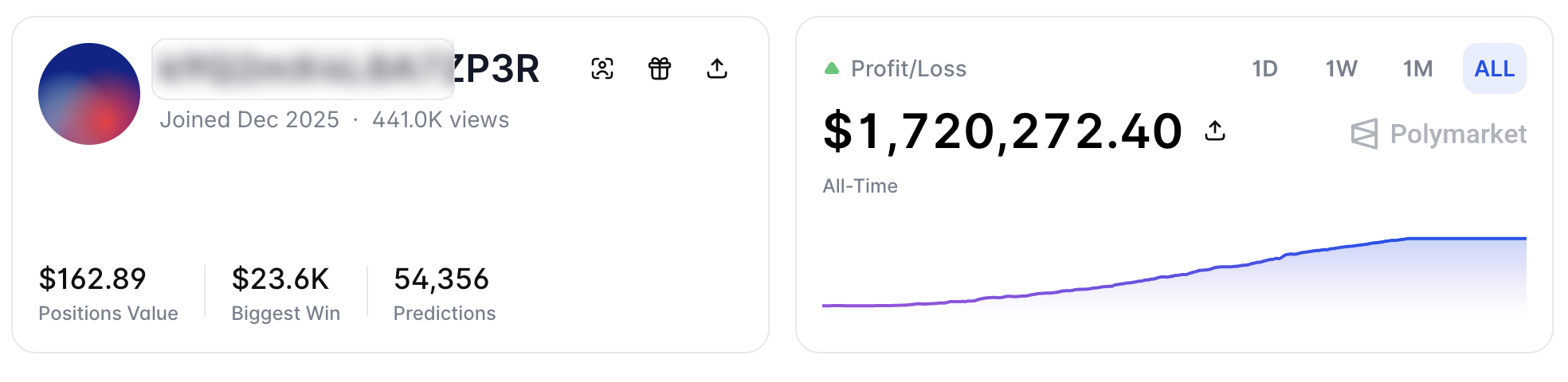Click profile share upload icon
This screenshot has width=1568, height=382.
pyautogui.click(x=717, y=69)
